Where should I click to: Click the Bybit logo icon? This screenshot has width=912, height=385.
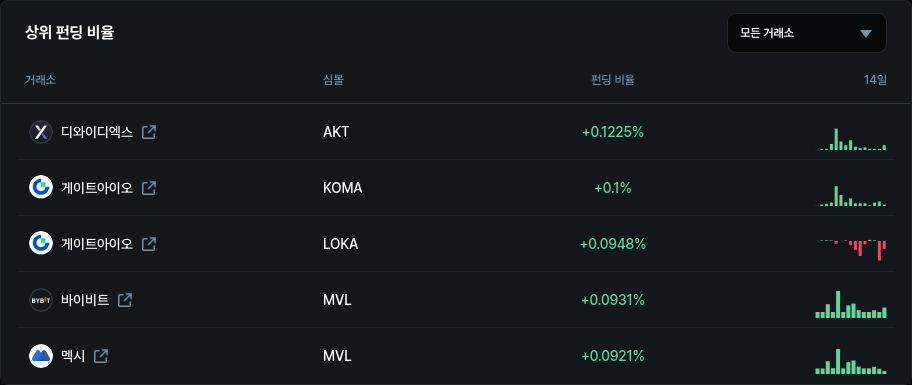[x=41, y=300]
